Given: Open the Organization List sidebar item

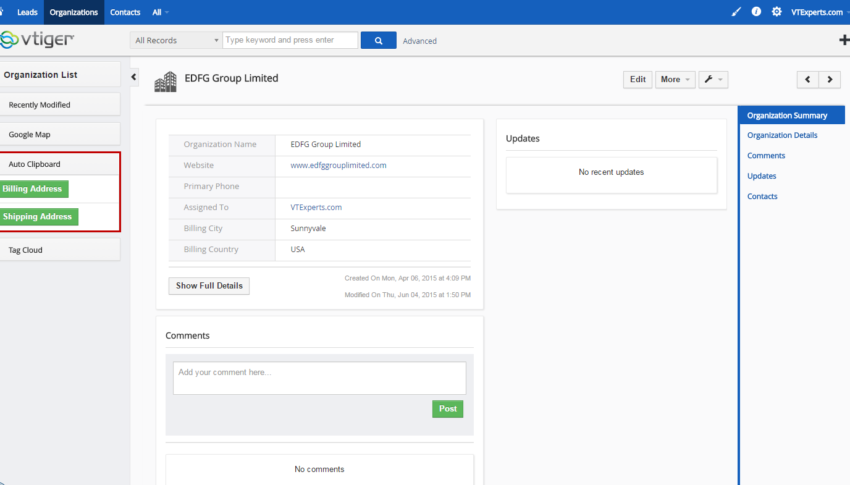Looking at the screenshot, I should click(60, 75).
